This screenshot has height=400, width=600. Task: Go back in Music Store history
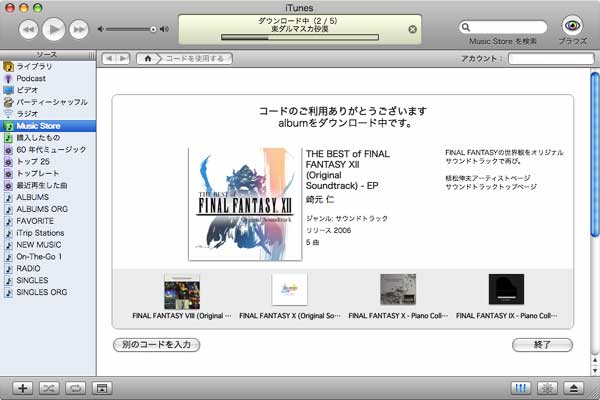[x=109, y=59]
